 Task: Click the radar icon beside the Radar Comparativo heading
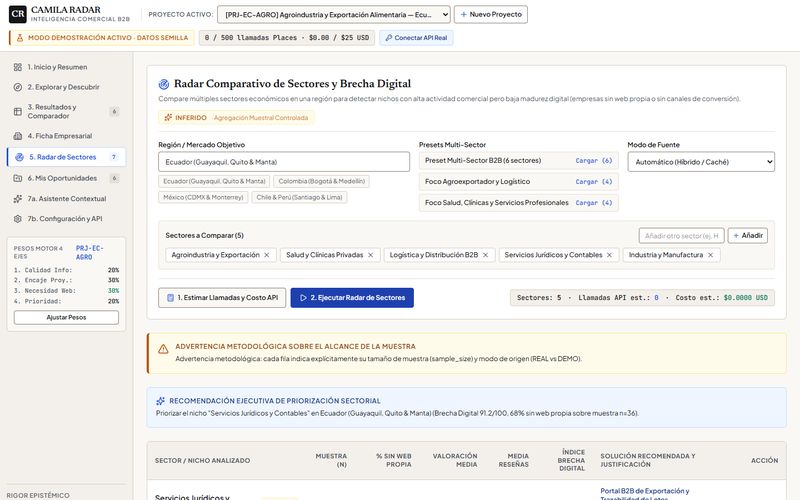tap(164, 84)
